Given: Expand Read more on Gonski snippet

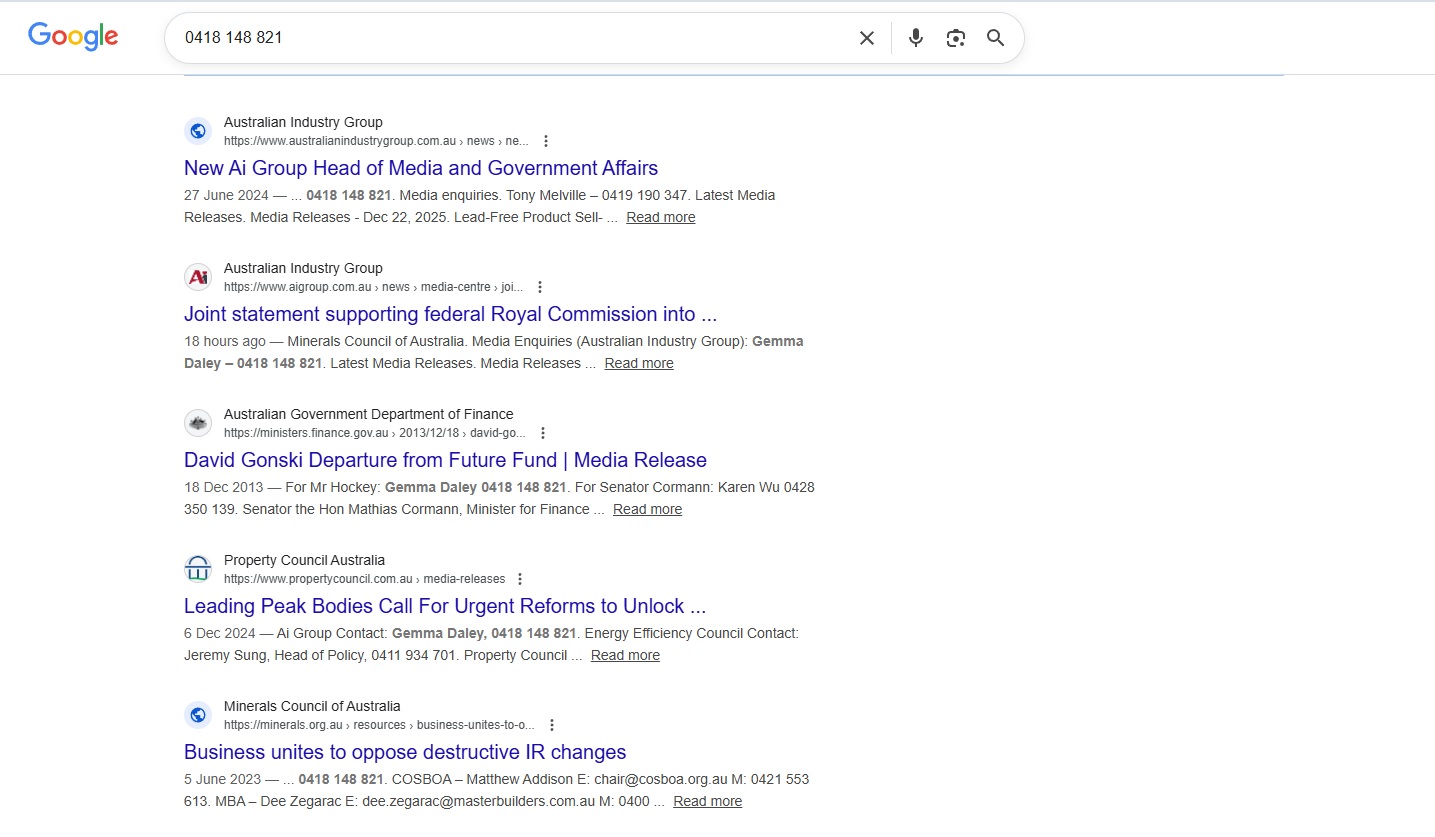Looking at the screenshot, I should [x=647, y=509].
